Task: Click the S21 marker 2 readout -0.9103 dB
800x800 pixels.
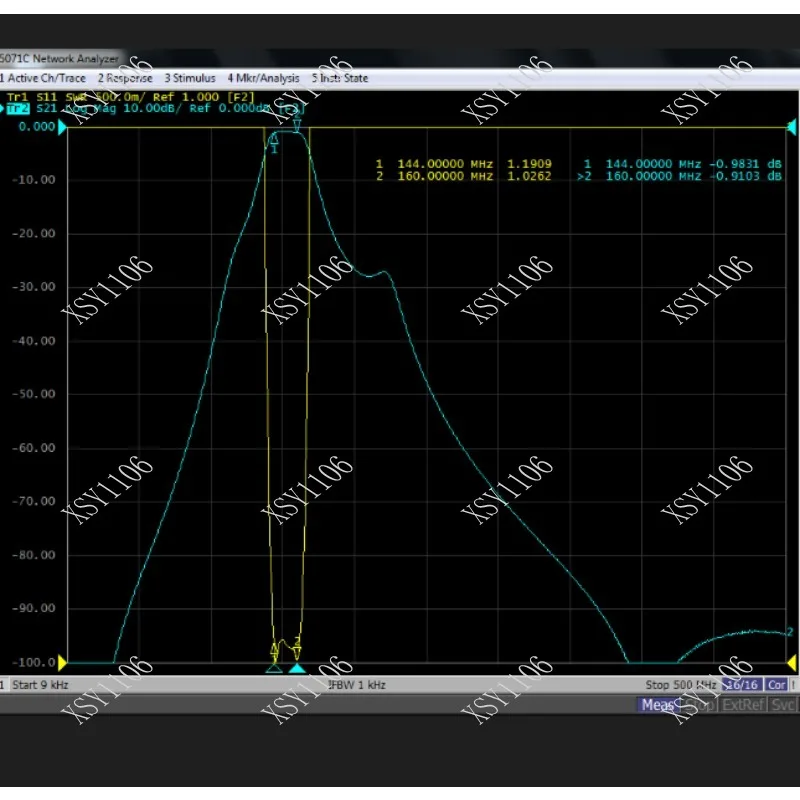Action: click(745, 176)
